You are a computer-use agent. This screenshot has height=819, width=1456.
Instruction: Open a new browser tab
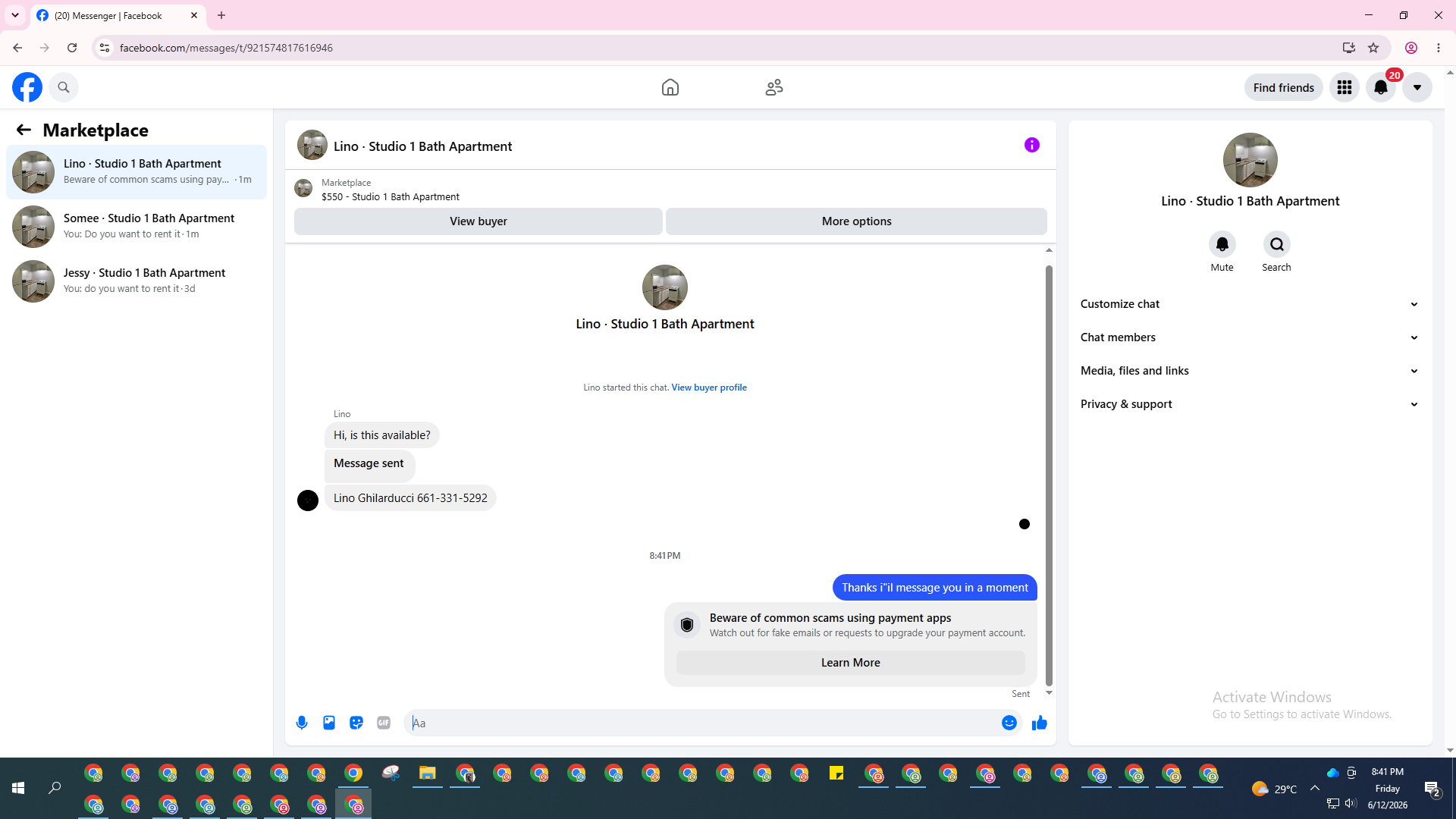click(x=221, y=15)
